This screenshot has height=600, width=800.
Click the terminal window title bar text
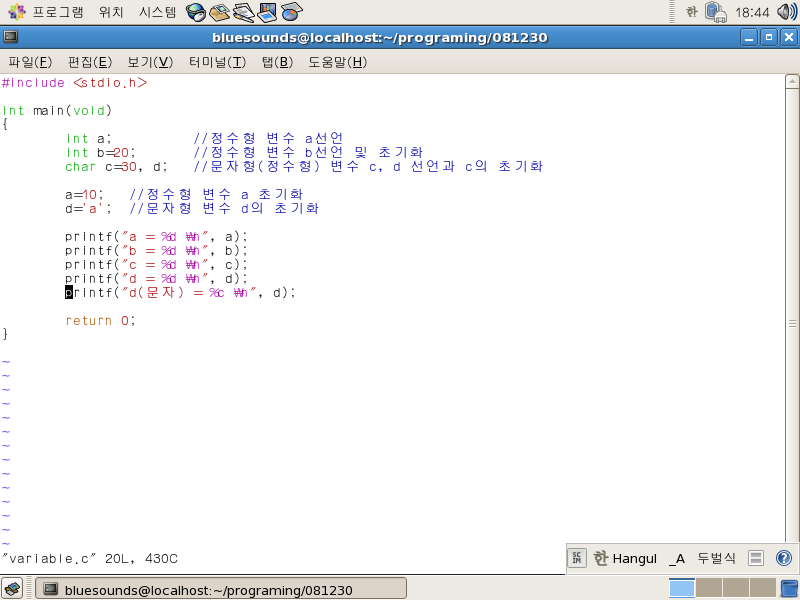click(380, 37)
